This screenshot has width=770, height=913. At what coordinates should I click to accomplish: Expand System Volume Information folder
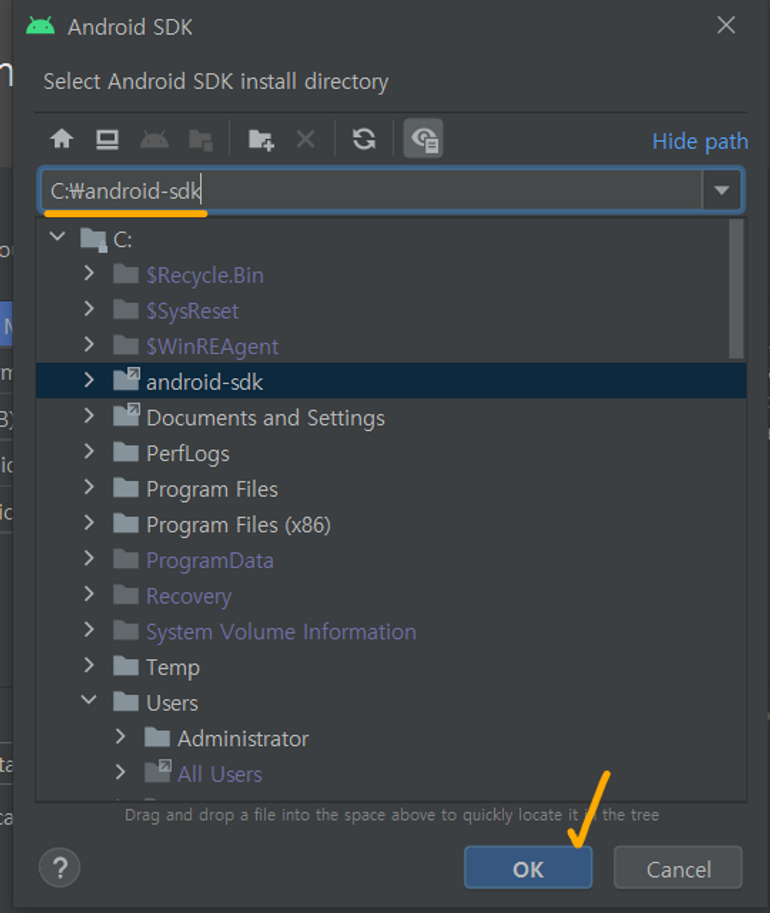click(x=89, y=629)
